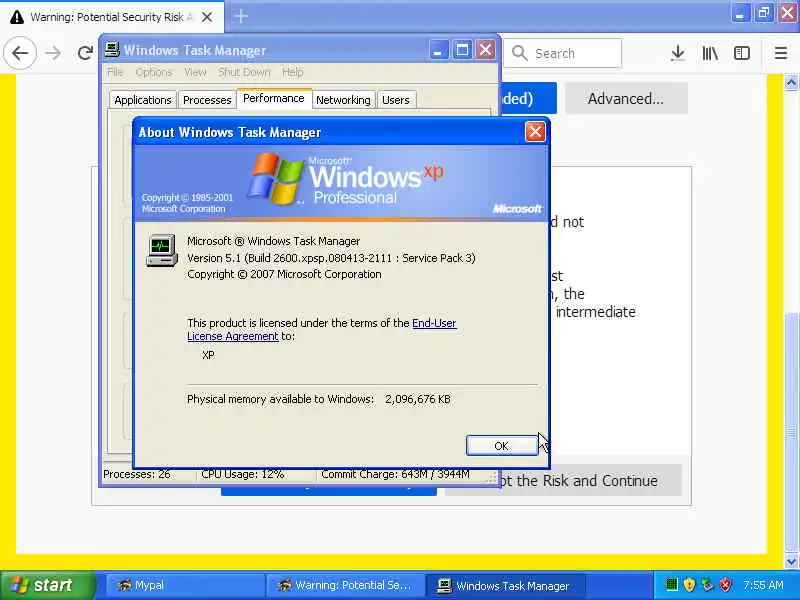Click OK in About Windows Task Manager

pos(502,446)
